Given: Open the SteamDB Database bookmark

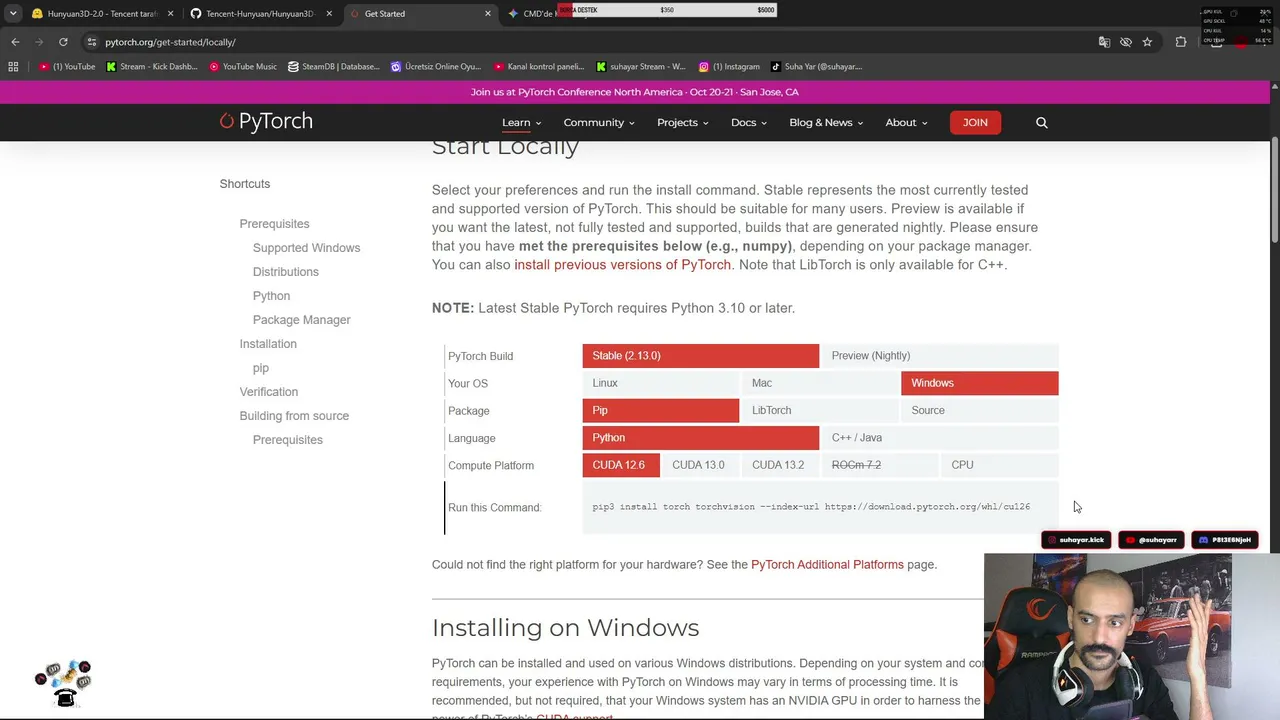Looking at the screenshot, I should 333,67.
